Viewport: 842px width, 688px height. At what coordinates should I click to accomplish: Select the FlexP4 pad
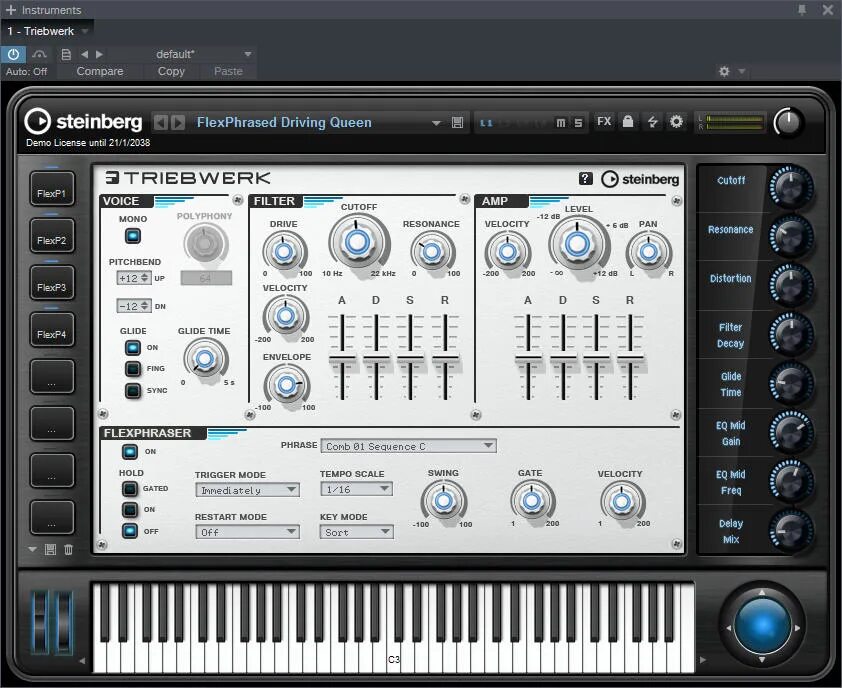(x=52, y=330)
